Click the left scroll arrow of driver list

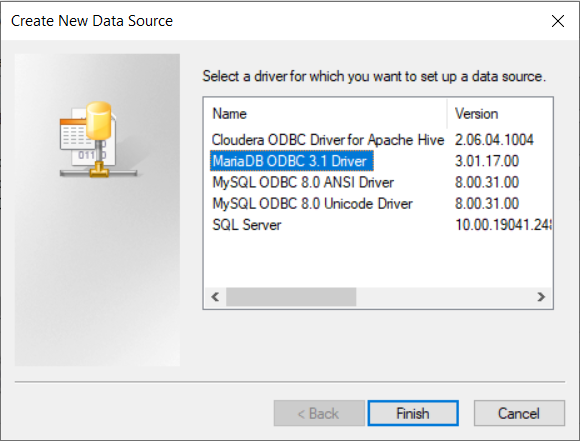[x=215, y=297]
